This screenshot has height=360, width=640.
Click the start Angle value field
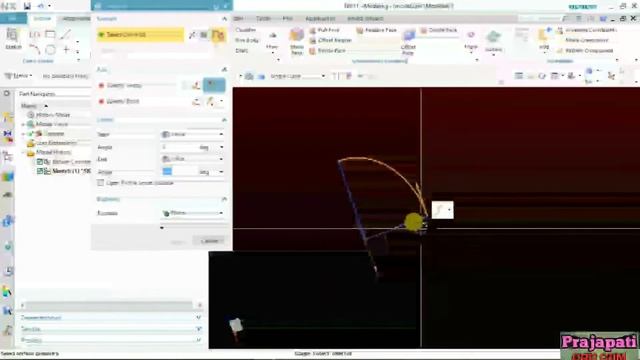[179, 147]
